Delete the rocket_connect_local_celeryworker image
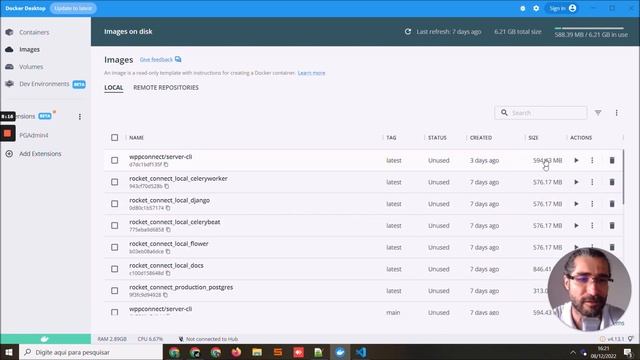 612,182
